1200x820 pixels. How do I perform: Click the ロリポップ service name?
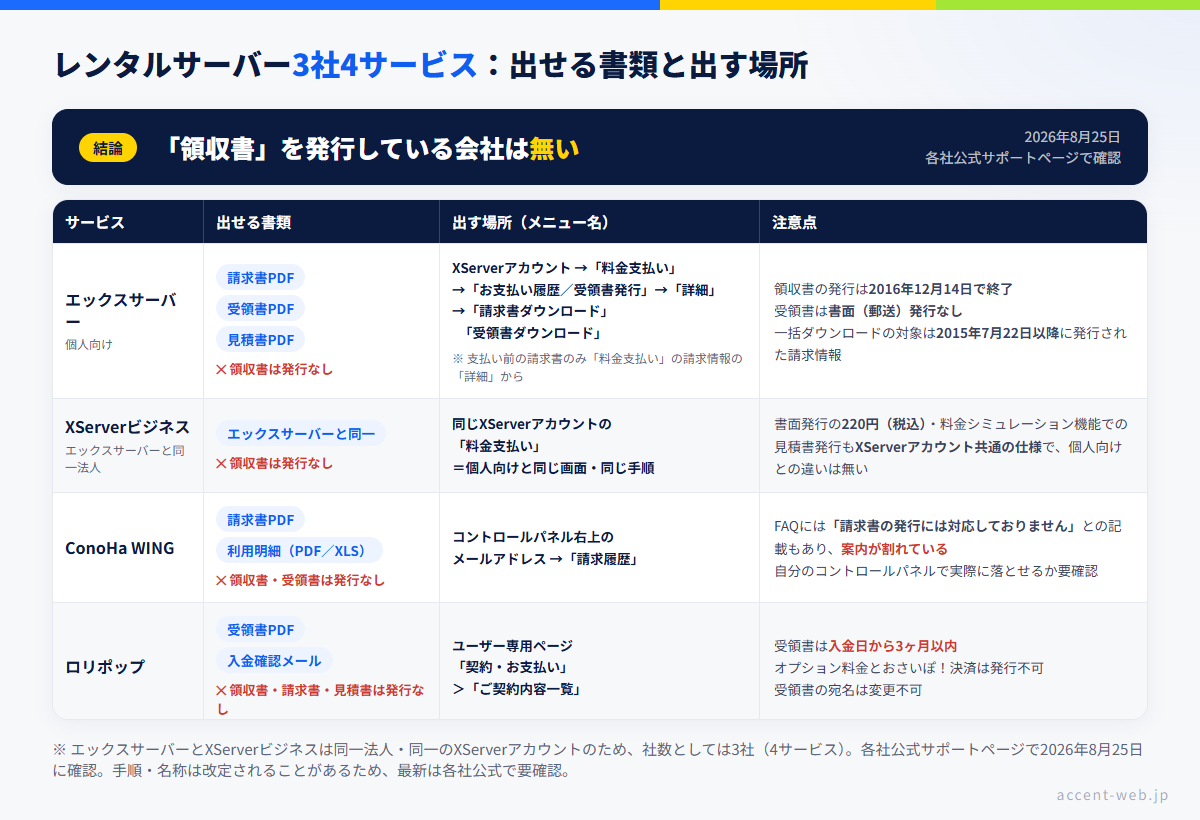tap(105, 667)
